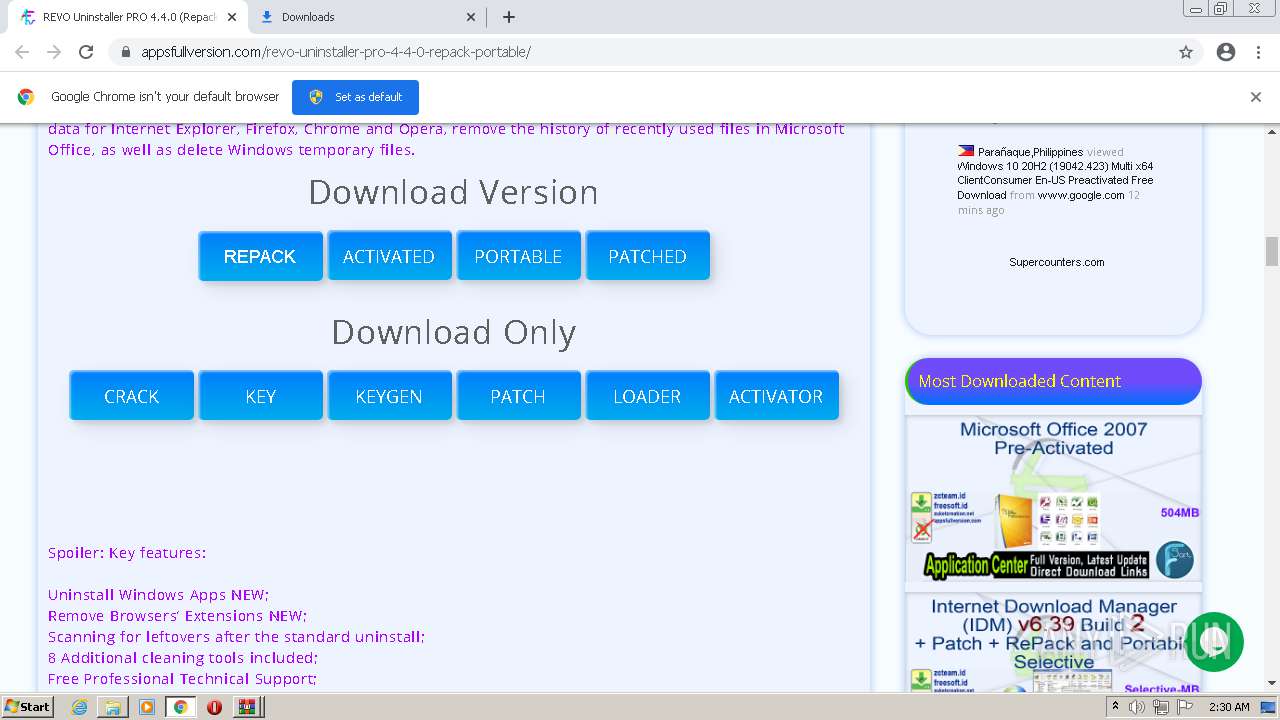Download the ACTIVATED version
Image resolution: width=1280 pixels, height=720 pixels.
[389, 256]
